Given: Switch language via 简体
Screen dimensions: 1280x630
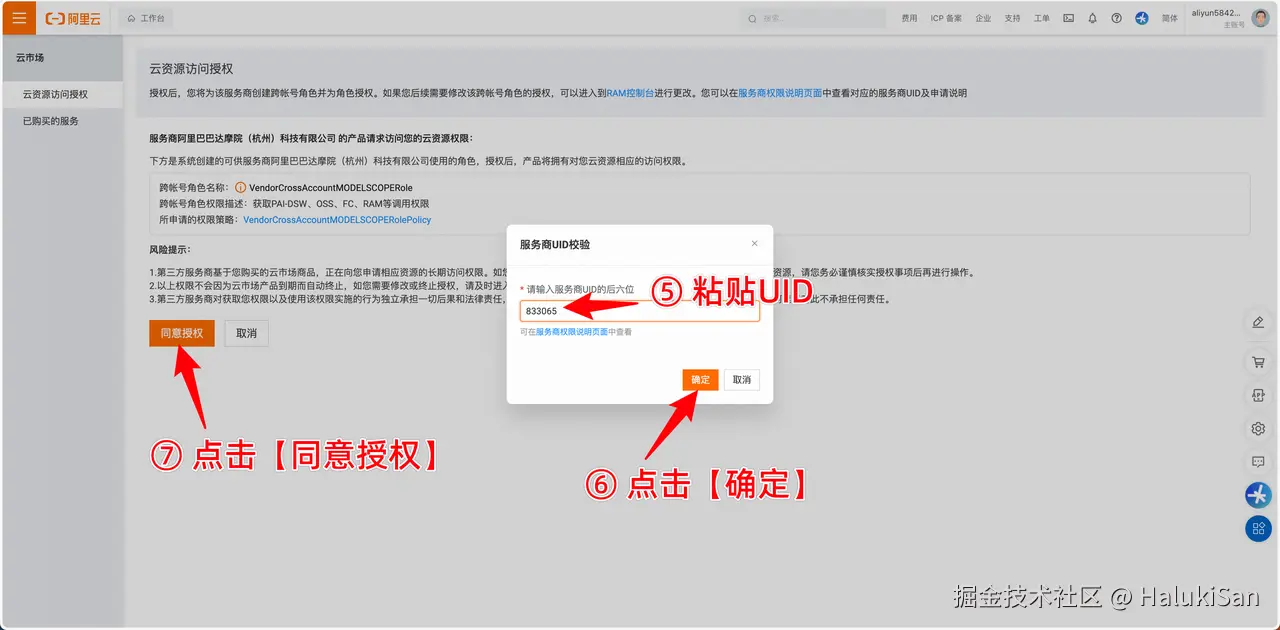Looking at the screenshot, I should (1170, 18).
